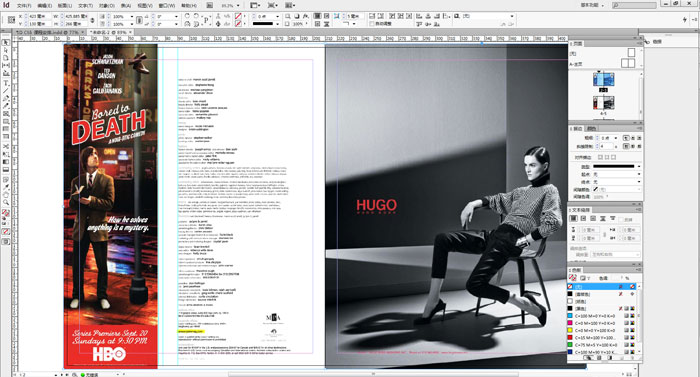Switch to the ID CS5 indd document tab
The width and height of the screenshot is (700, 377).
pos(47,33)
